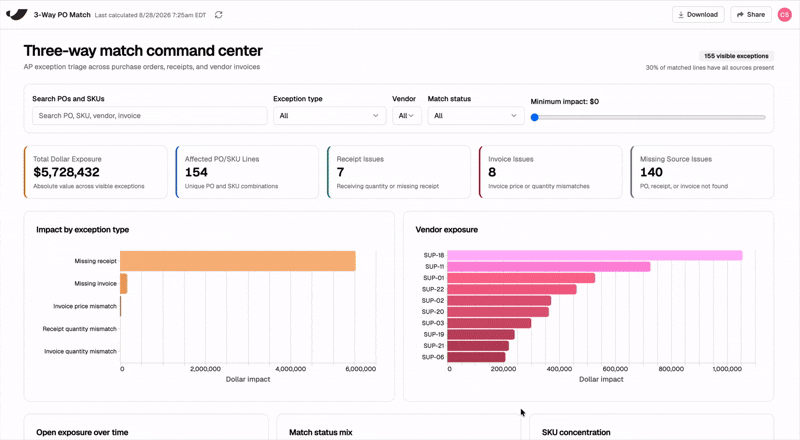Viewport: 800px width, 440px height.
Task: Open the Match status dropdown
Action: [476, 116]
